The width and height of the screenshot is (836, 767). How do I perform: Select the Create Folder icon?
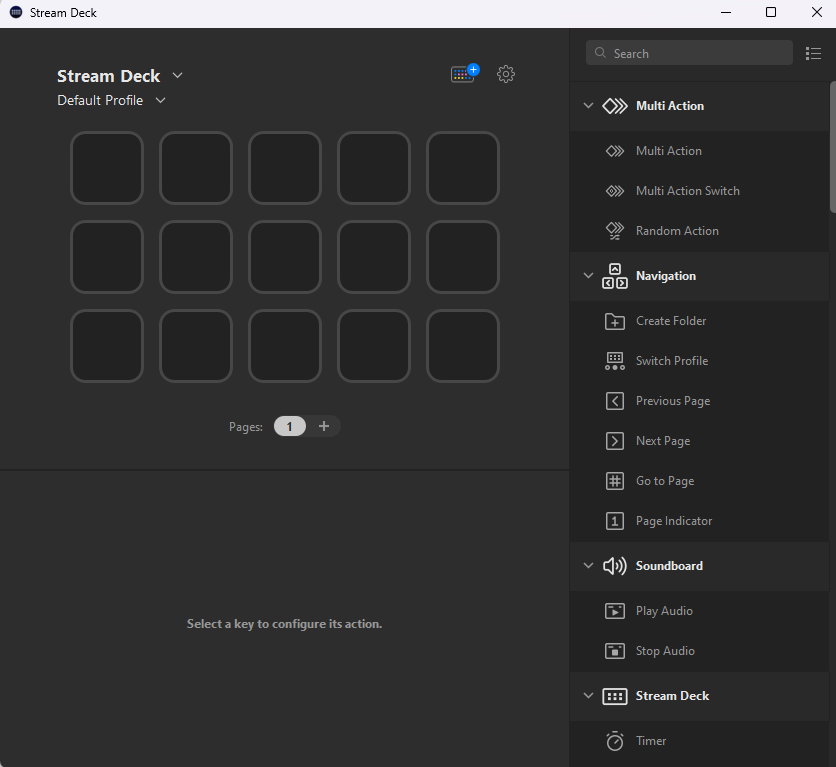(615, 321)
